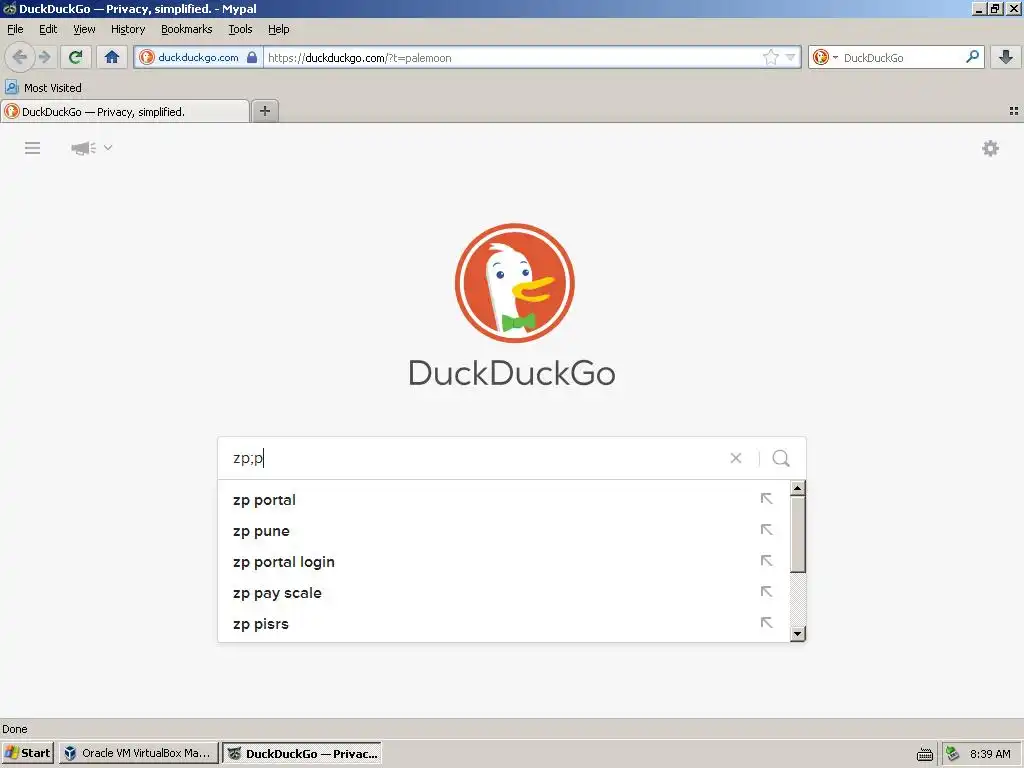Screen dimensions: 1024x768
Task: Choose the 'zp portal' suggestion
Action: (x=503, y=500)
